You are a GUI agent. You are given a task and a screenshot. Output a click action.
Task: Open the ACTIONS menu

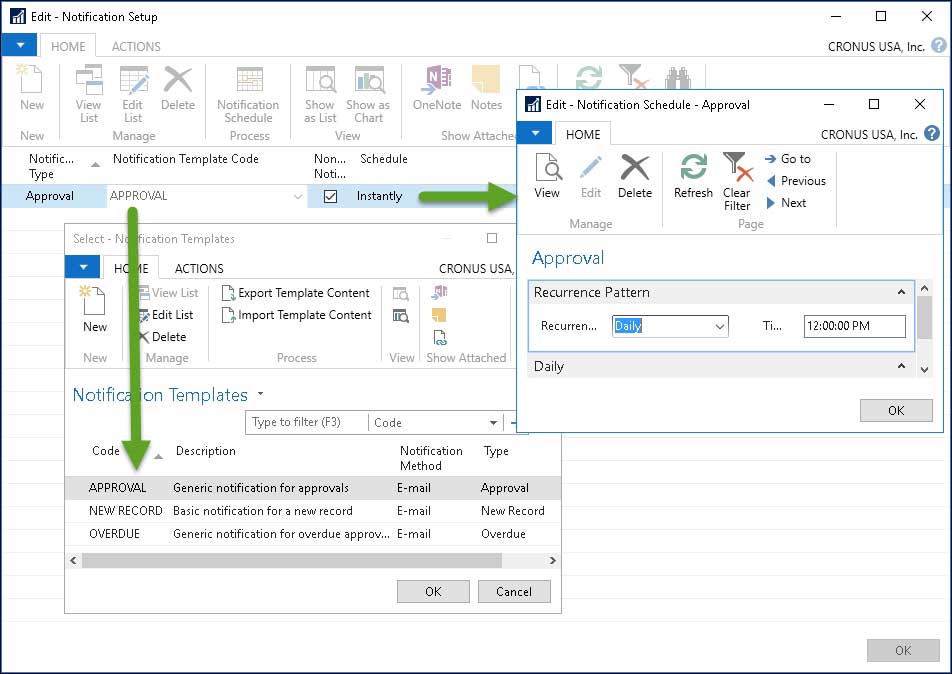[135, 46]
